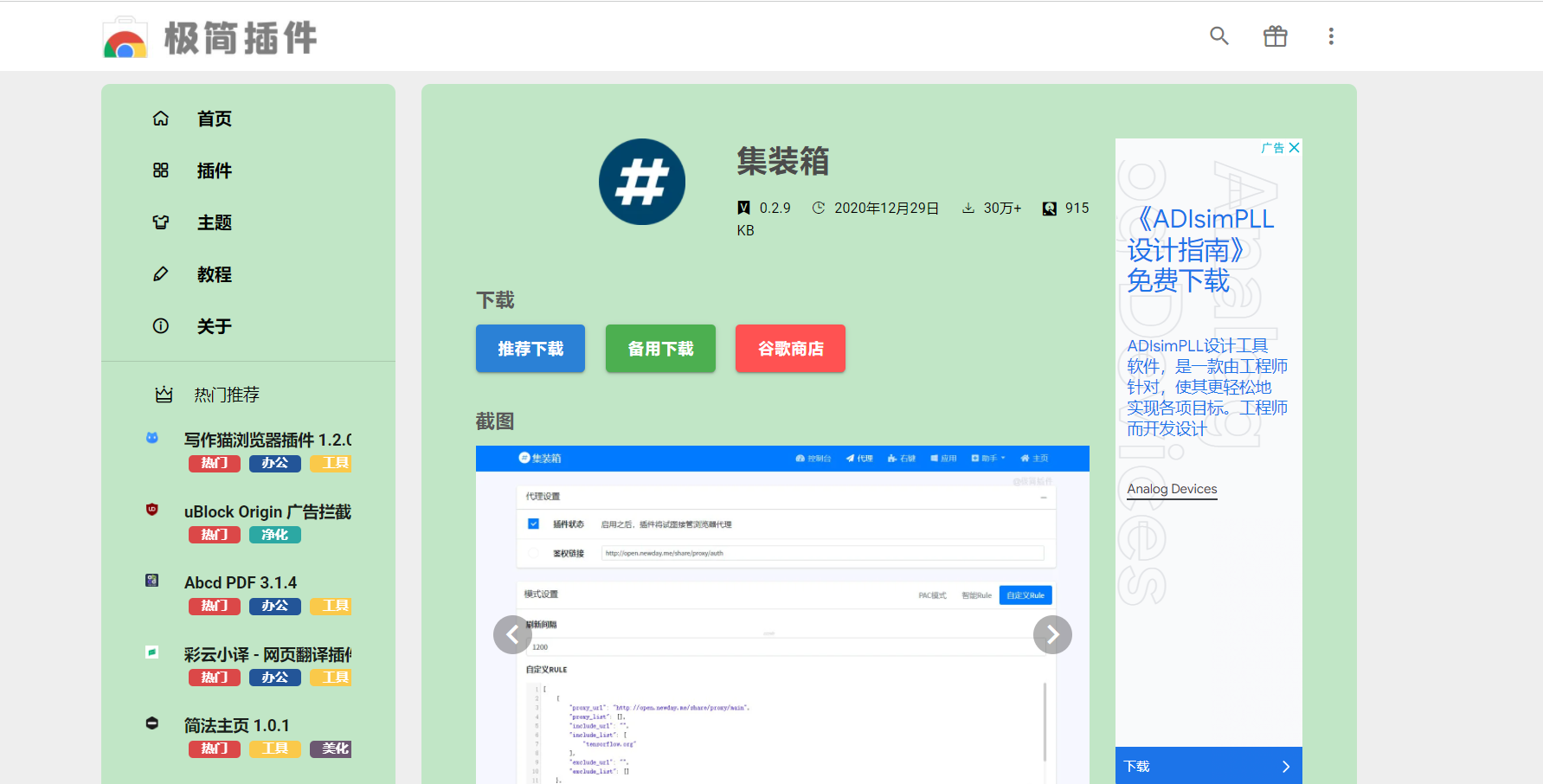The image size is (1543, 784).
Task: Click the home icon beside 首页
Action: [x=161, y=119]
